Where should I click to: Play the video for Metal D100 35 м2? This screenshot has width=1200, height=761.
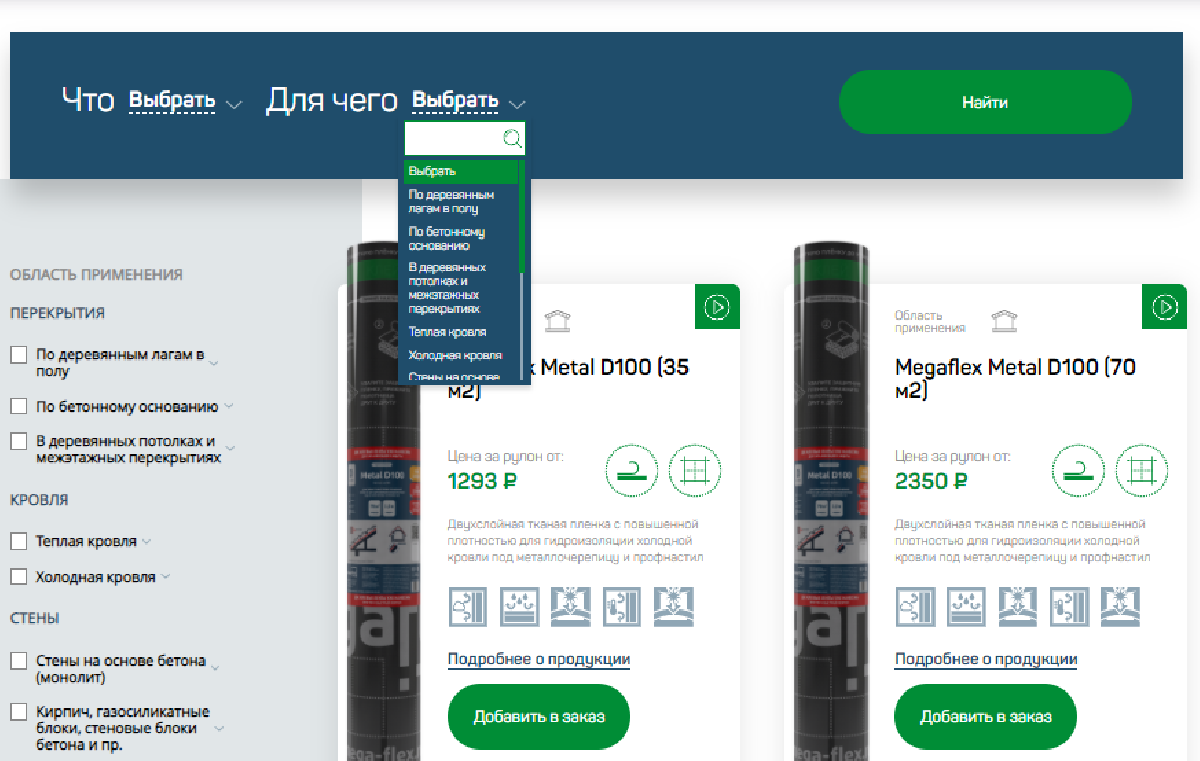click(x=716, y=307)
